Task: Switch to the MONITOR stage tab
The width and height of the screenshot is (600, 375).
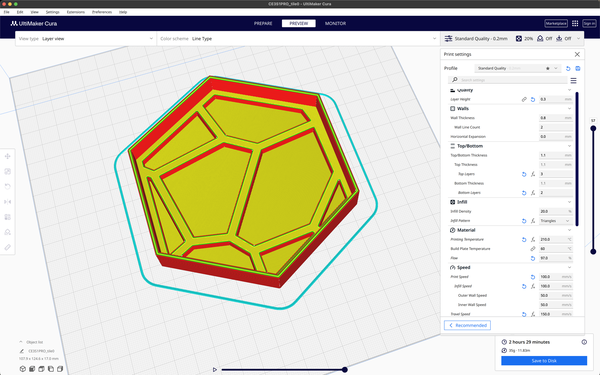Action: point(335,23)
